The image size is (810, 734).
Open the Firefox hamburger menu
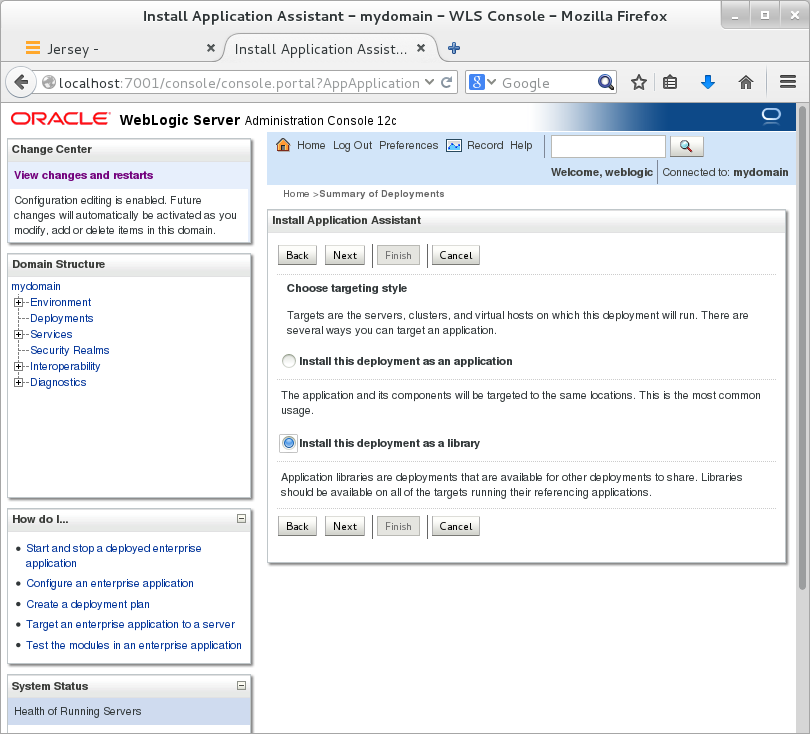click(788, 82)
